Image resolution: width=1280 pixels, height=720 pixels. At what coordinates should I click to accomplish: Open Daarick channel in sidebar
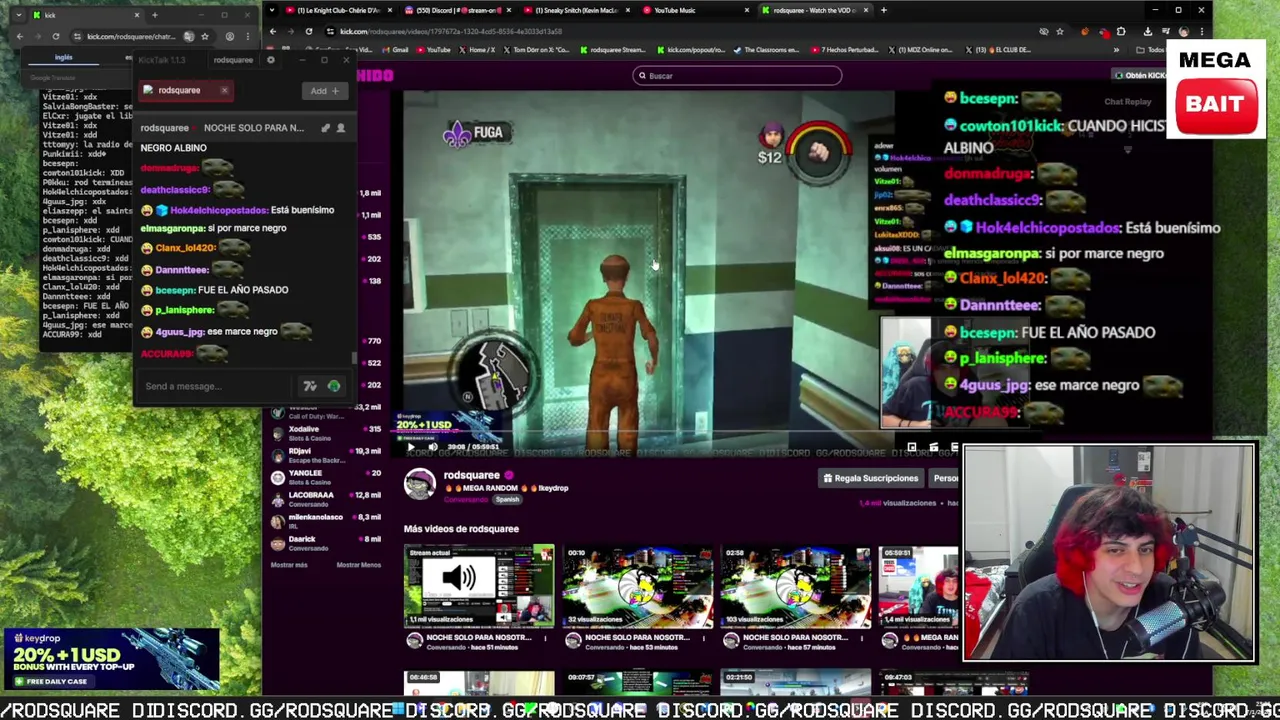pos(325,543)
